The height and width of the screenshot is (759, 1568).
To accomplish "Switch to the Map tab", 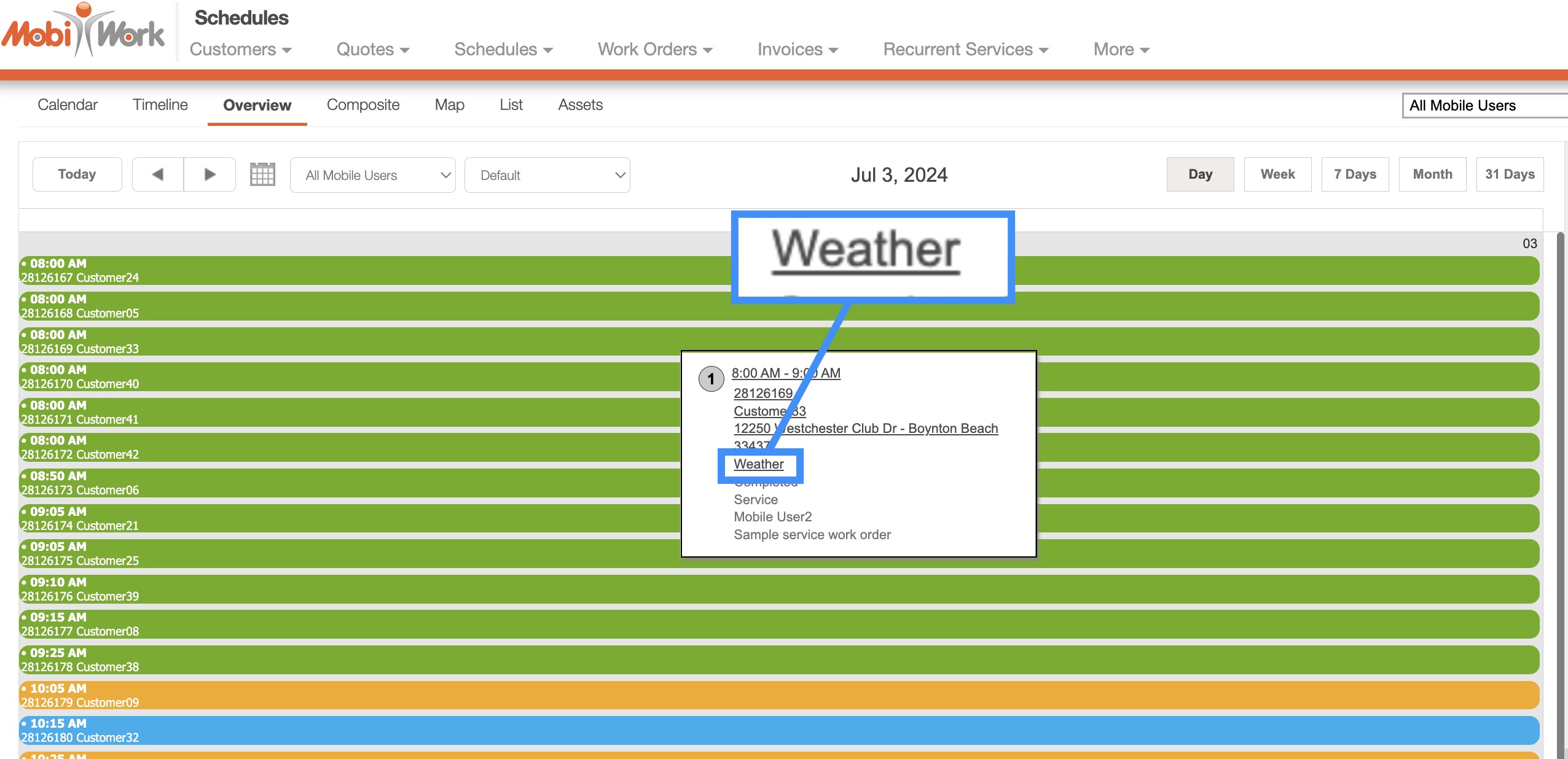I will pyautogui.click(x=449, y=105).
